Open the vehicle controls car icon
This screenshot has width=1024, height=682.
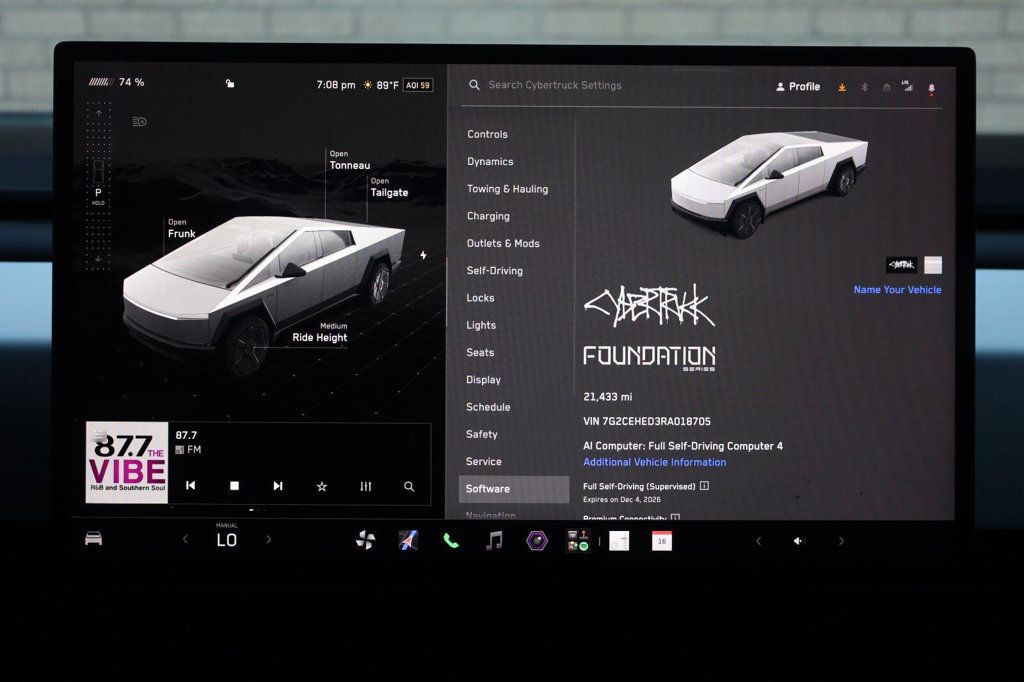click(93, 539)
